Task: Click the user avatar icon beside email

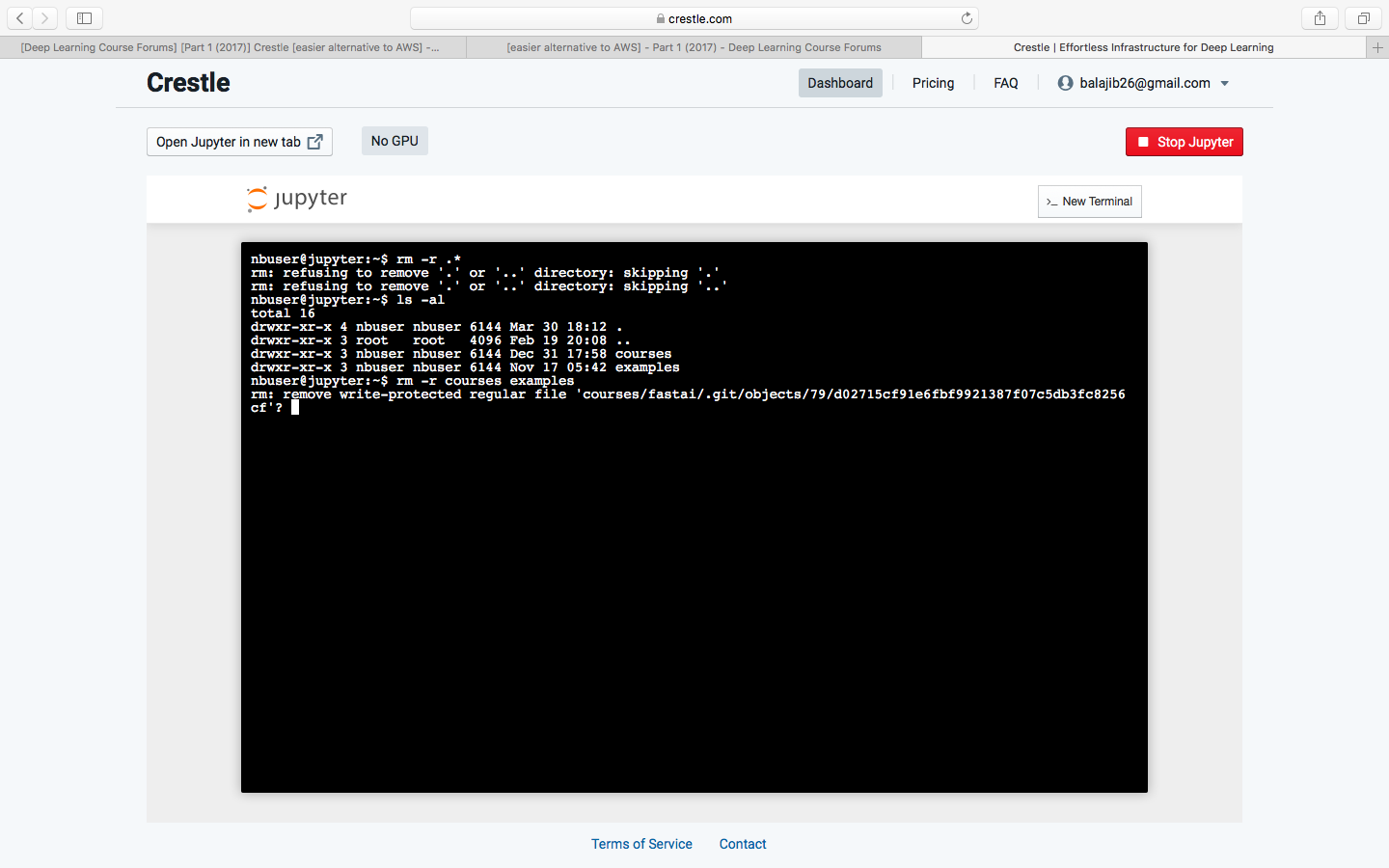Action: (1065, 83)
